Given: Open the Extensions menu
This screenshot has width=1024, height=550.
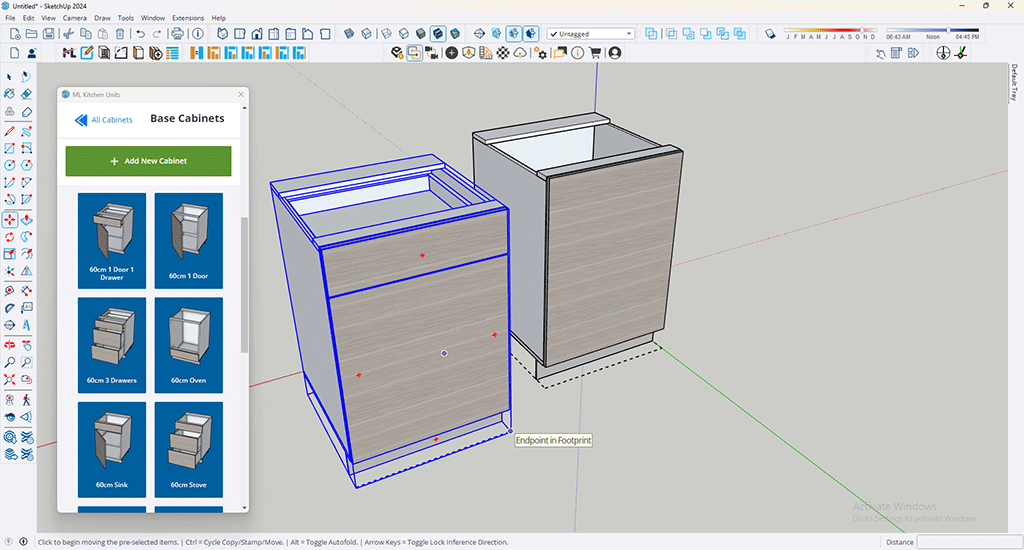Looking at the screenshot, I should pyautogui.click(x=187, y=18).
